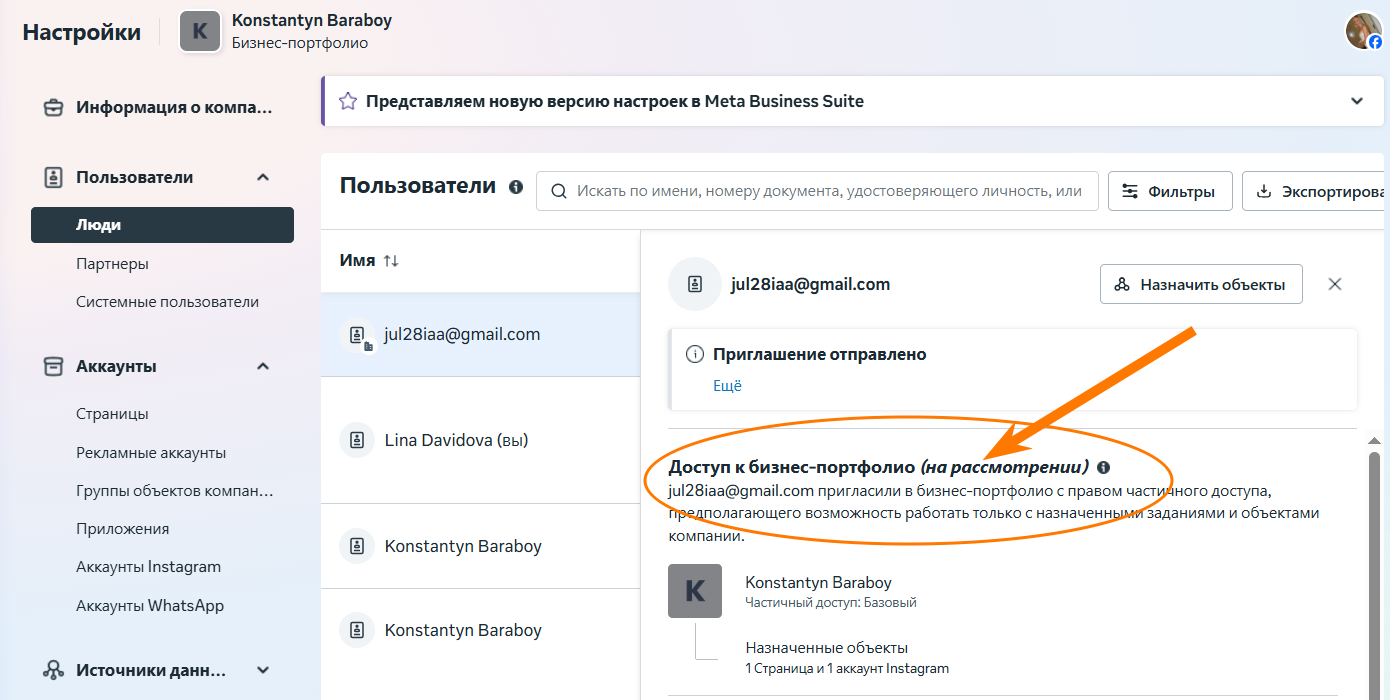This screenshot has width=1390, height=700.
Task: Click the info icon next to Пользователи heading
Action: [x=516, y=187]
